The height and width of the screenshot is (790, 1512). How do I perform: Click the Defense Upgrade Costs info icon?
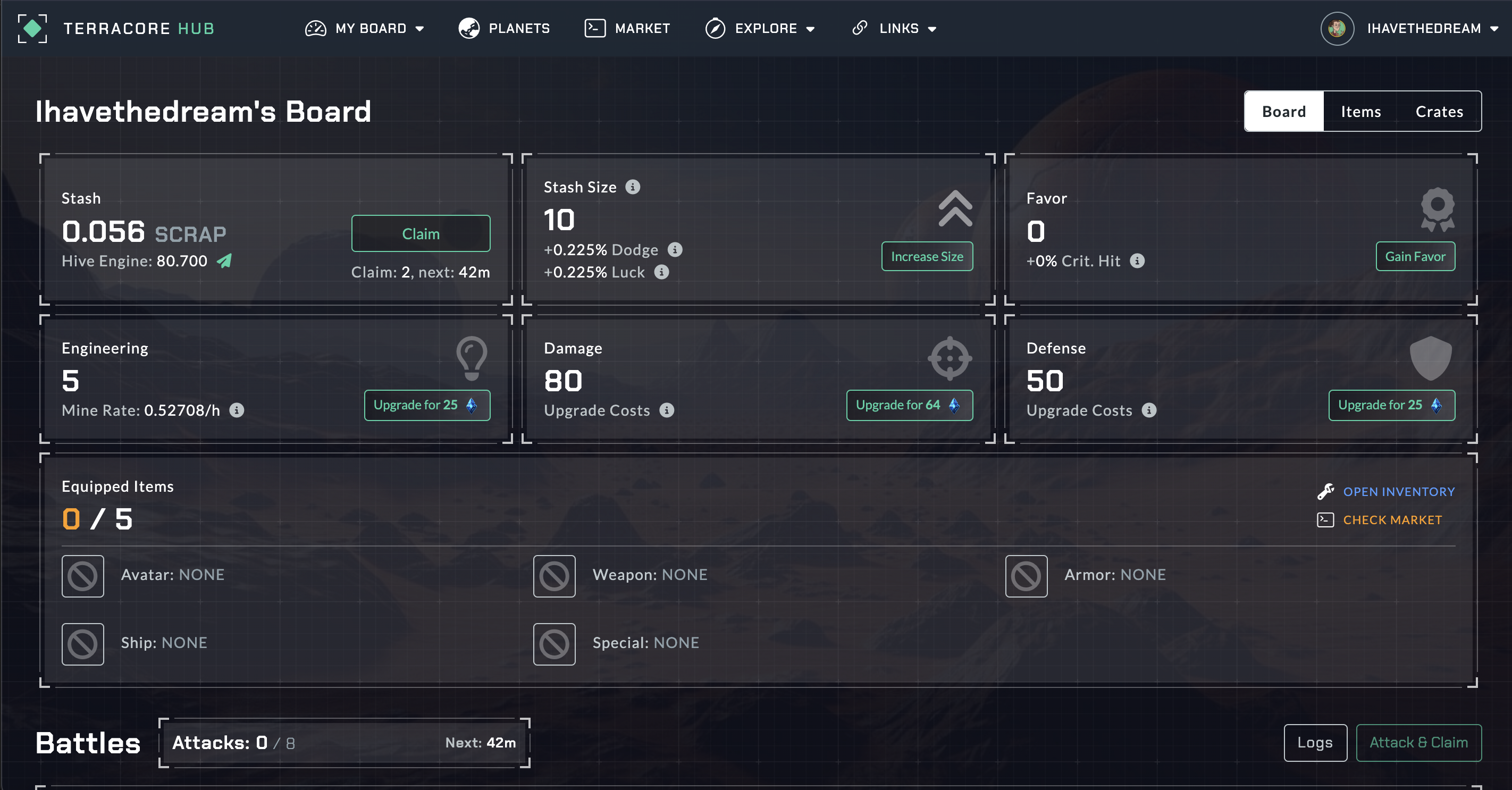click(x=1149, y=410)
